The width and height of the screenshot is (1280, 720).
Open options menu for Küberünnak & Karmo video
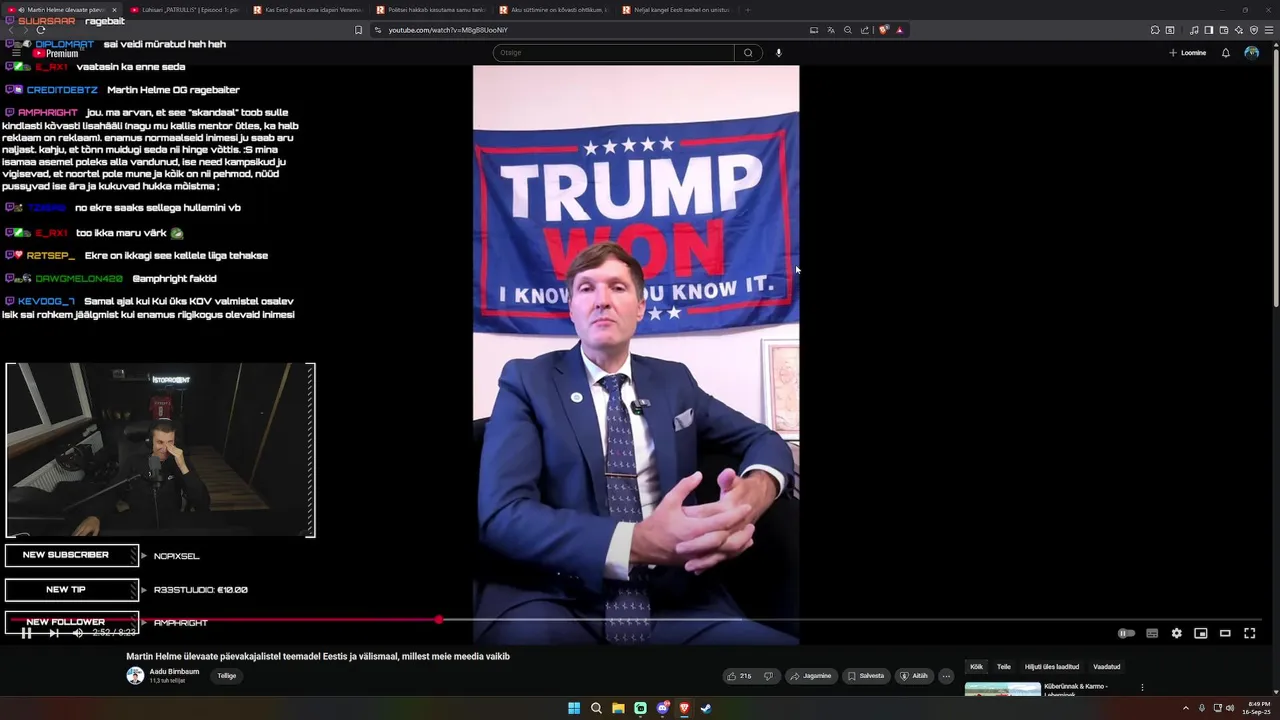click(1142, 688)
